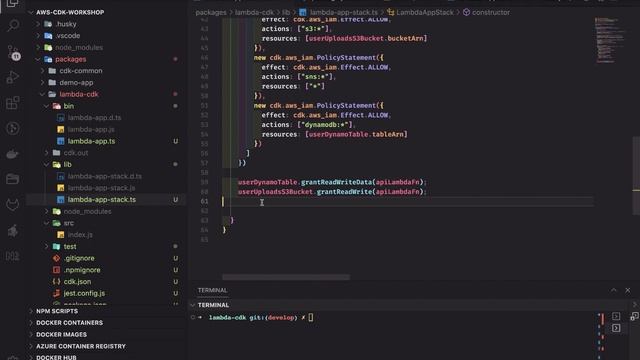
Task: Maximize the terminal panel with the up chevron
Action: tap(613, 290)
